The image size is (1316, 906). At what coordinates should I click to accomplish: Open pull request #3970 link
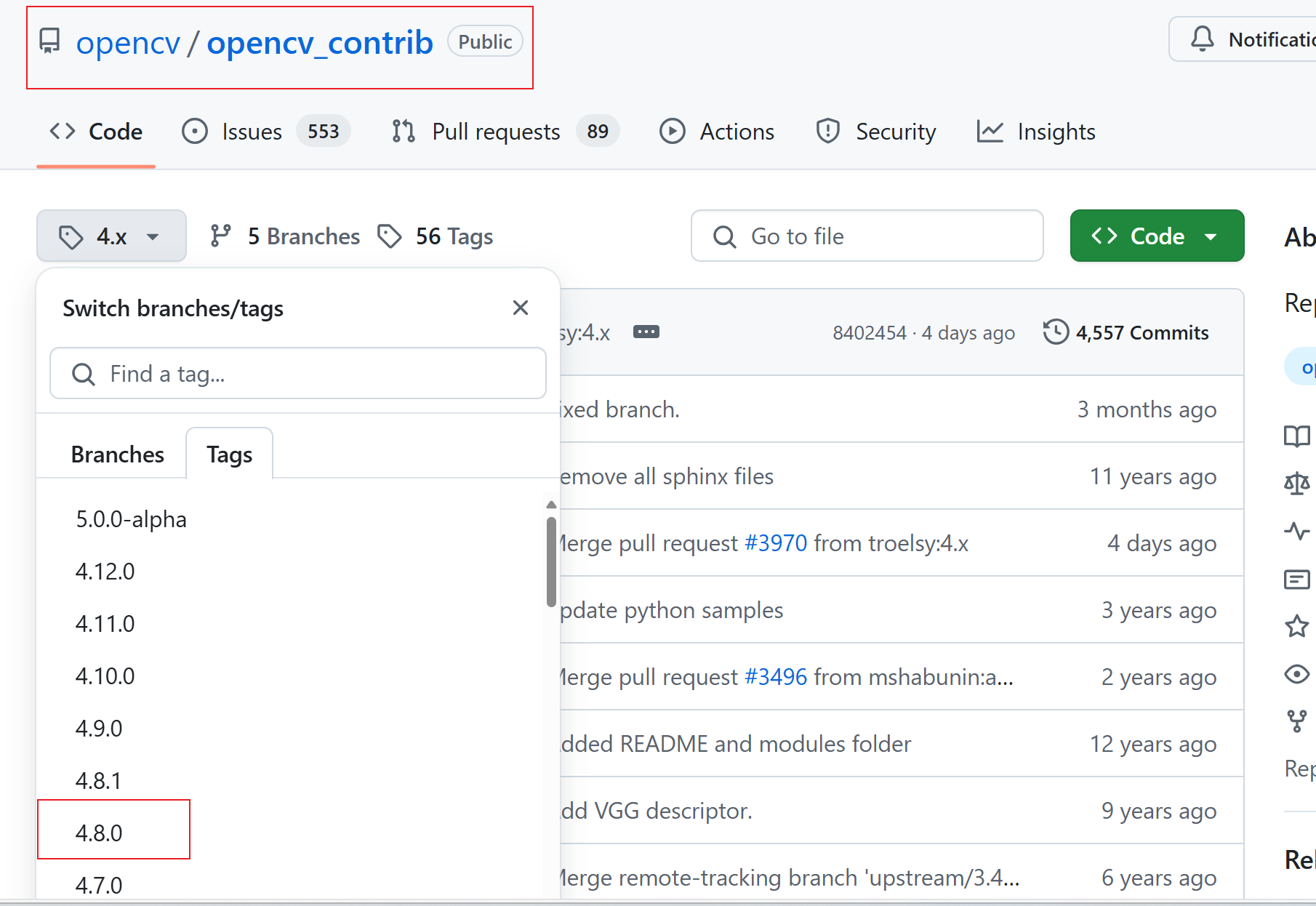coord(776,543)
